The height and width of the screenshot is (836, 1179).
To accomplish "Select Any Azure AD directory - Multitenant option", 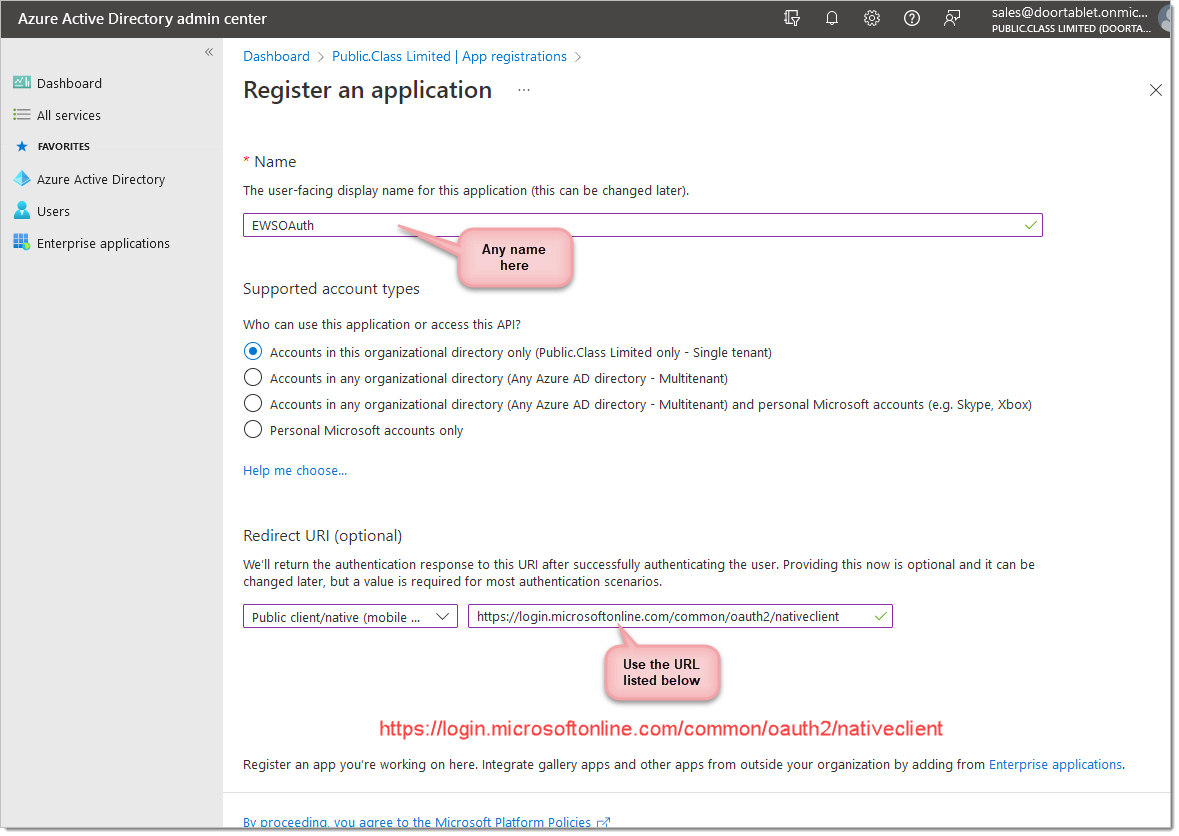I will click(x=253, y=377).
